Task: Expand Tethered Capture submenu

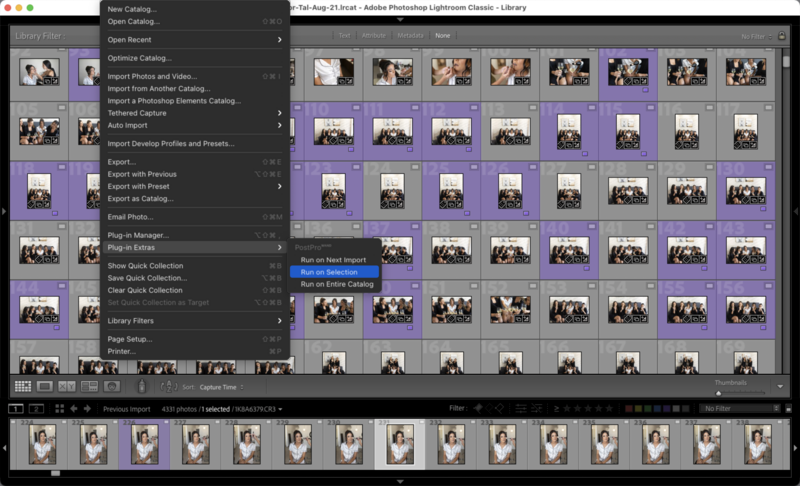Action: (x=194, y=113)
